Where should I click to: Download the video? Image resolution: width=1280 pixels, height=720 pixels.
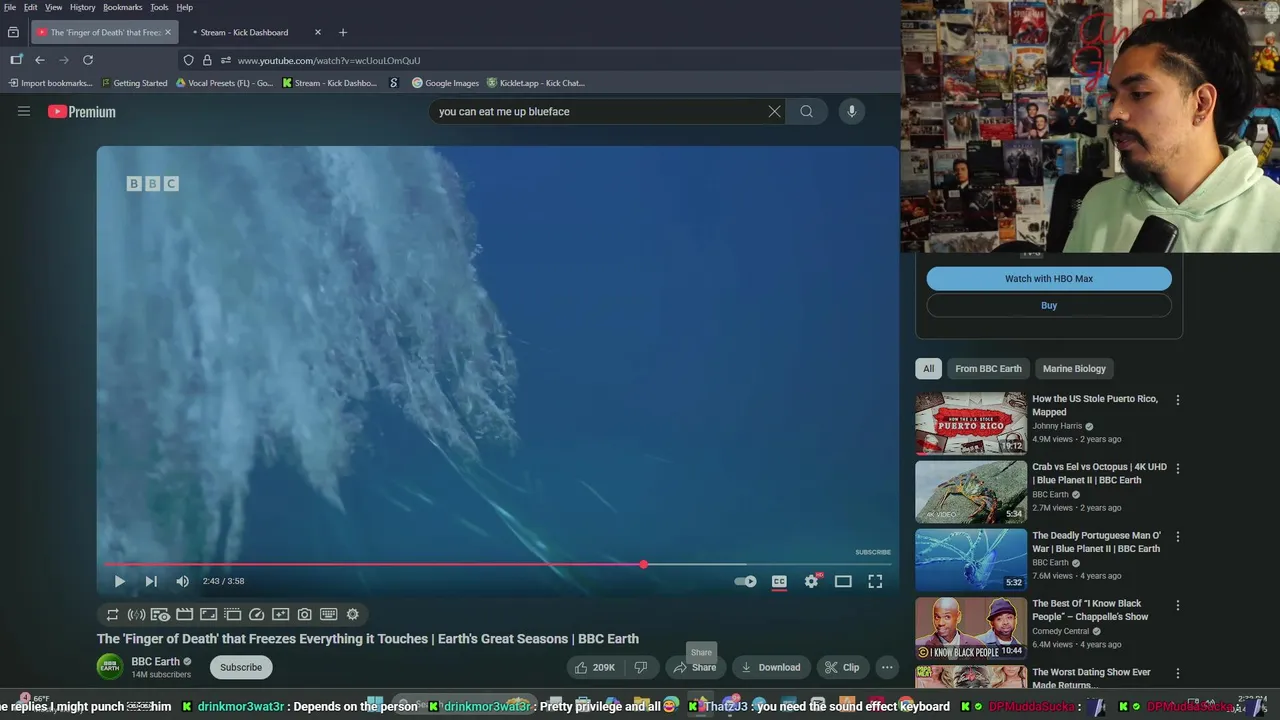pos(771,667)
